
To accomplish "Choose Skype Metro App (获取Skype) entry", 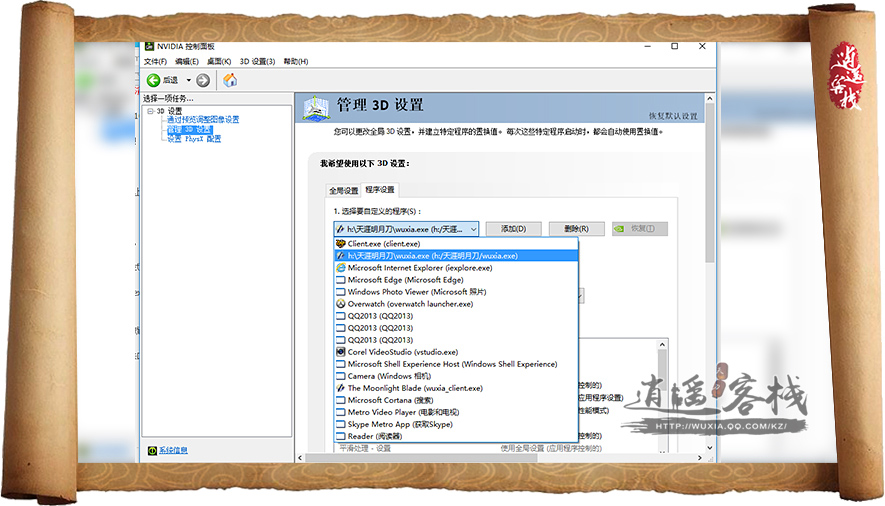I will (456, 424).
